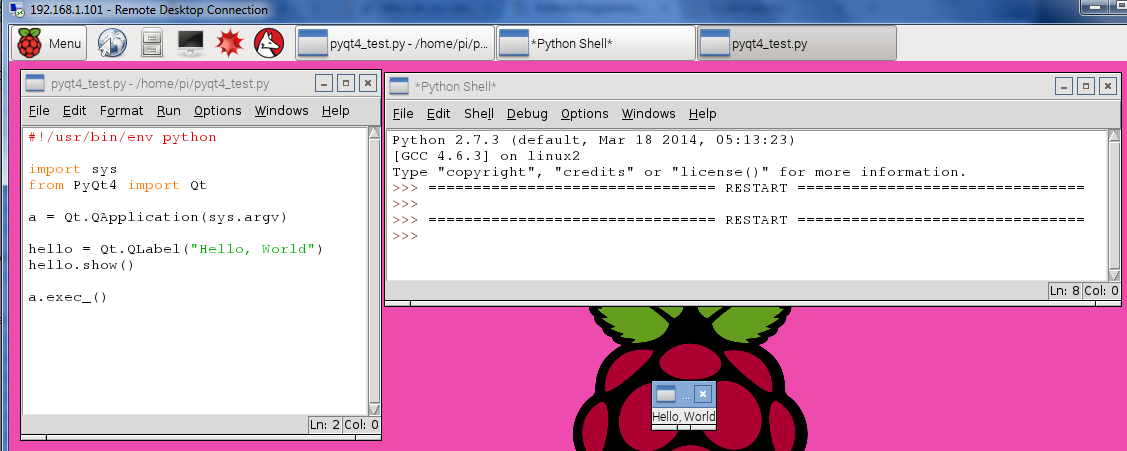Open the Mathematica red spiky icon
Image resolution: width=1127 pixels, height=451 pixels.
point(231,43)
